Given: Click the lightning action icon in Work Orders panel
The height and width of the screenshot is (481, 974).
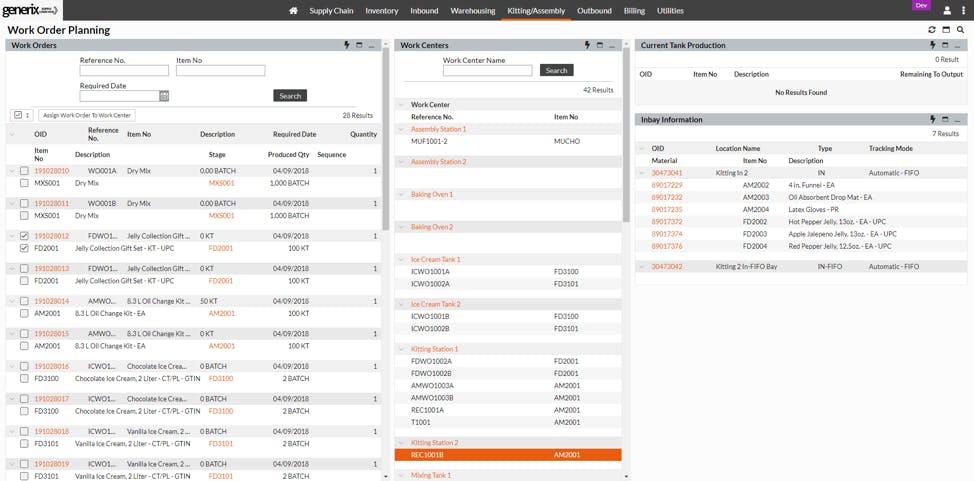Looking at the screenshot, I should (x=347, y=45).
